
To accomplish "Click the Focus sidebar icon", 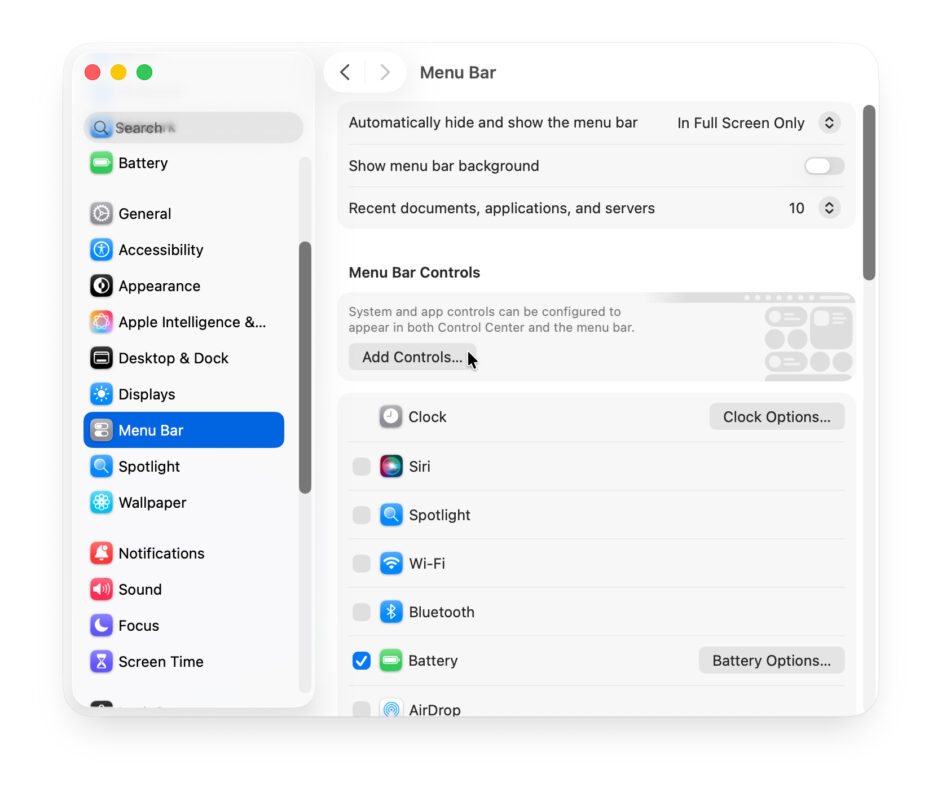I will click(x=100, y=625).
